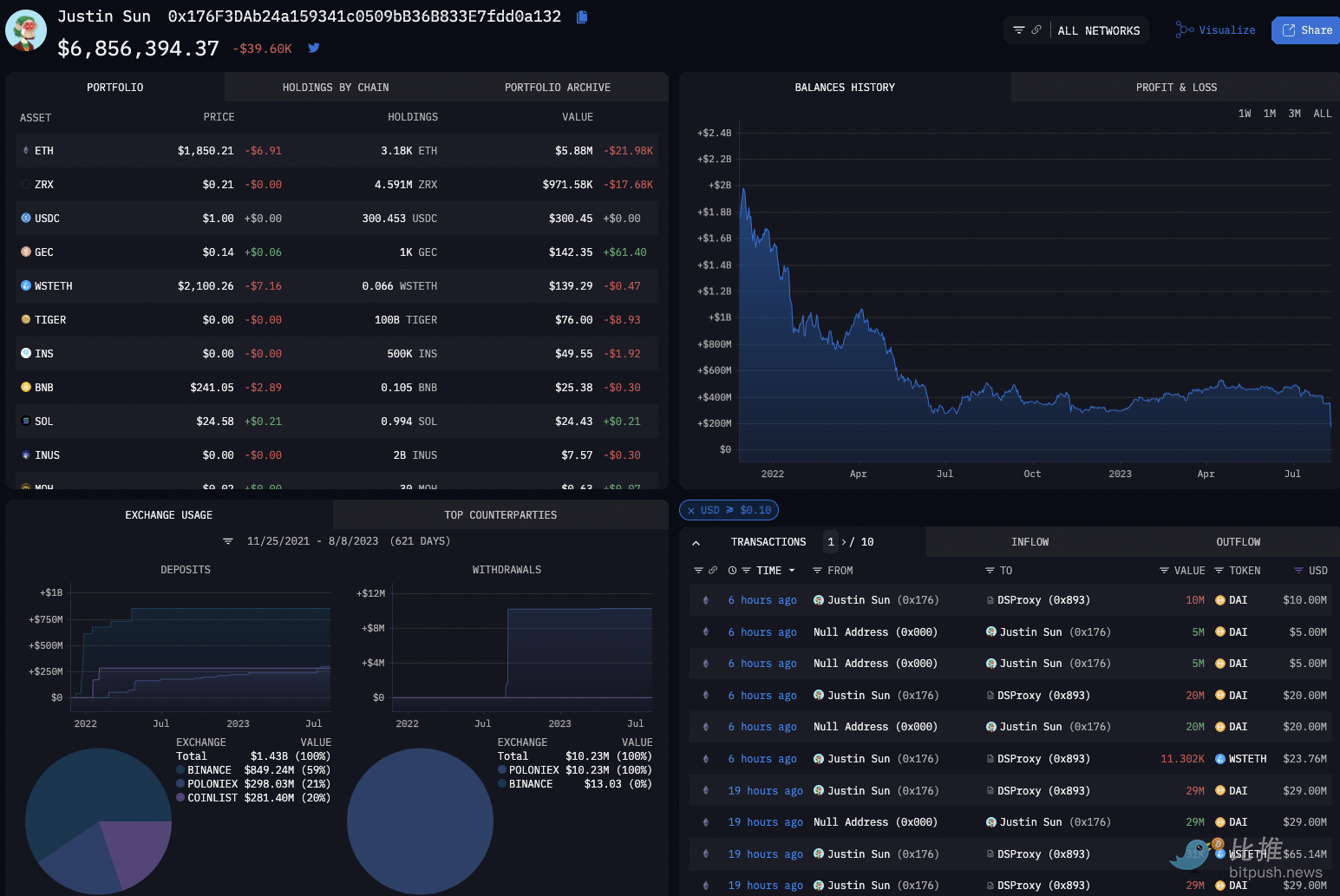Go to the next transactions page arrow
Image resolution: width=1340 pixels, height=896 pixels.
point(844,542)
